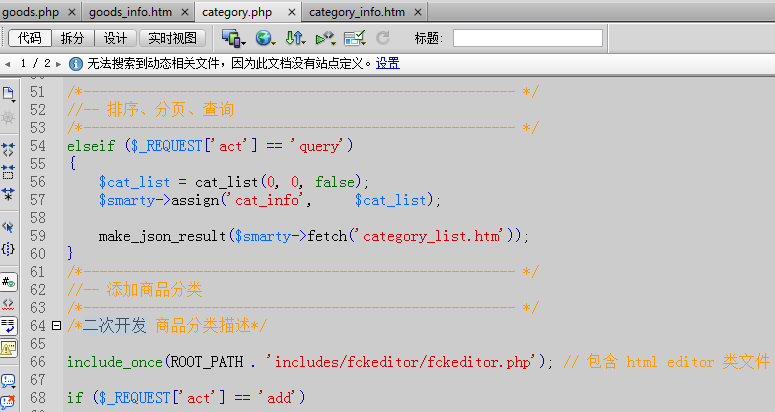Open Preview in Browser globe menu
Image resolution: width=775 pixels, height=412 pixels.
point(265,38)
